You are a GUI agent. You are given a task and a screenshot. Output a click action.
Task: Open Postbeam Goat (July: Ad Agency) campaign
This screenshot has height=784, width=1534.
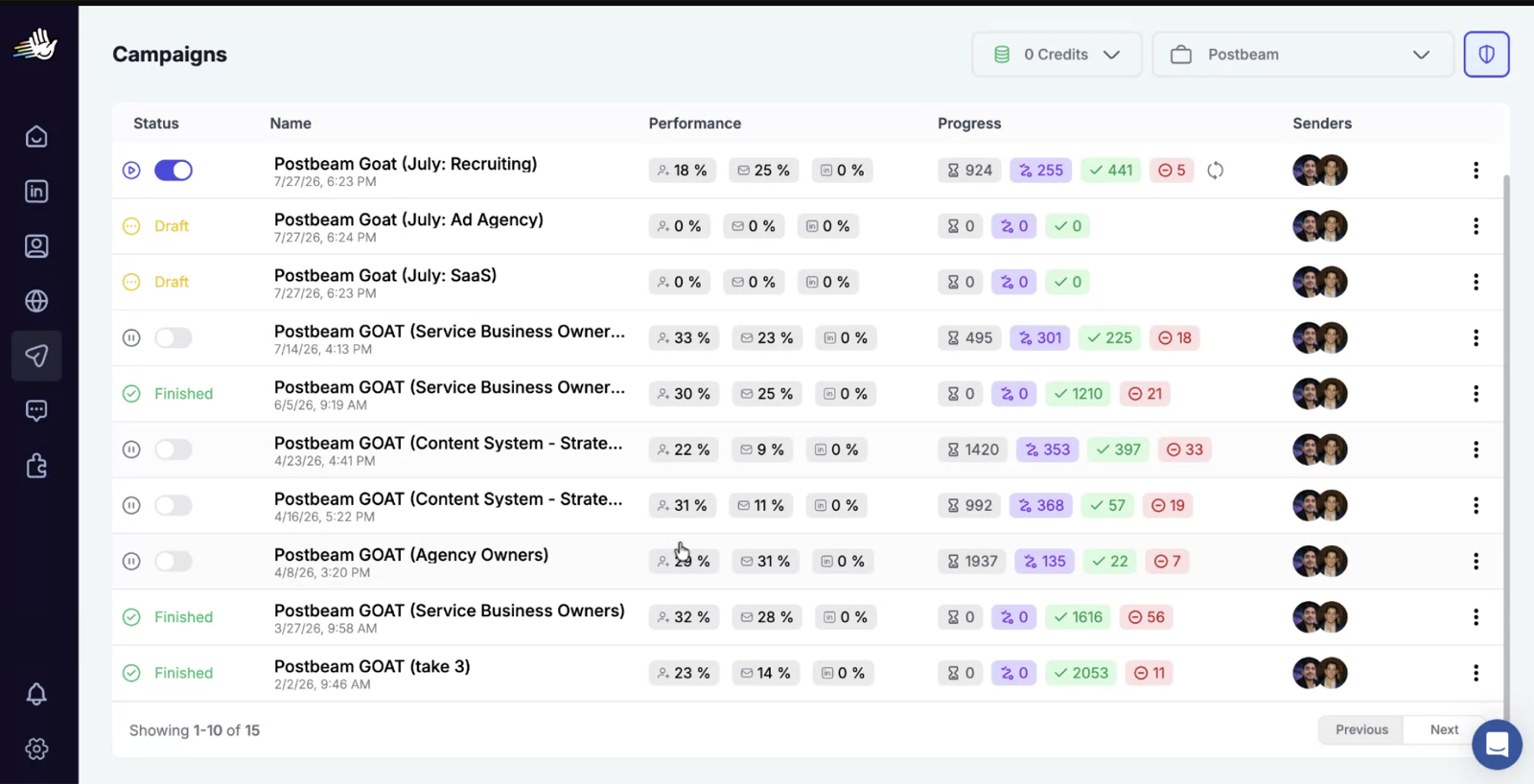(x=408, y=219)
